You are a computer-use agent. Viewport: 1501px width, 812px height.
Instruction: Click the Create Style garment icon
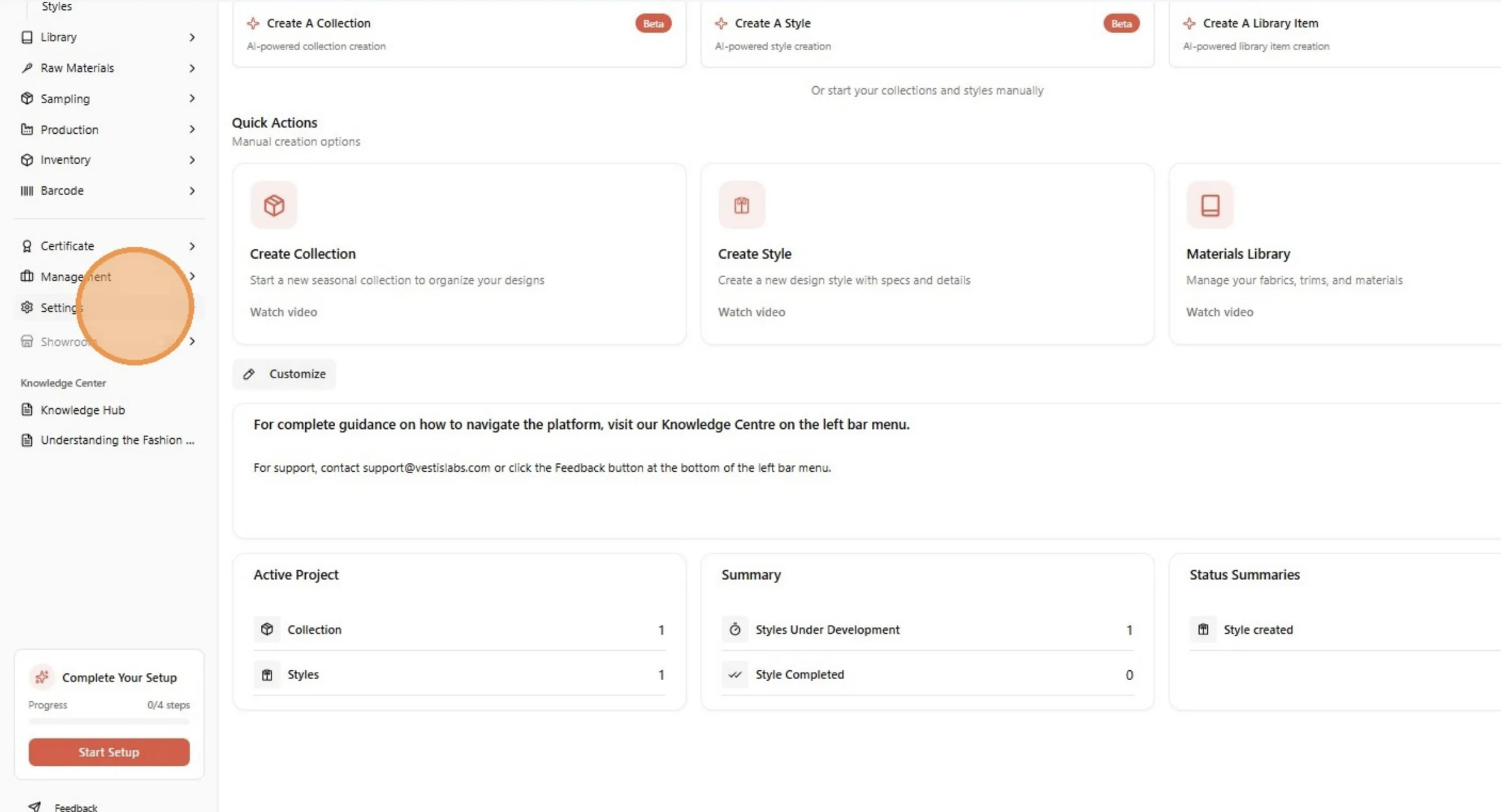[742, 205]
